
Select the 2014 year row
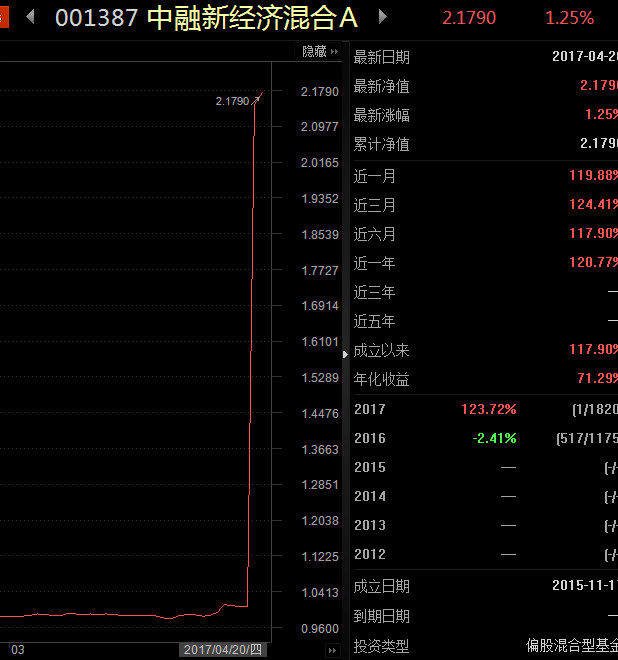pyautogui.click(x=485, y=496)
